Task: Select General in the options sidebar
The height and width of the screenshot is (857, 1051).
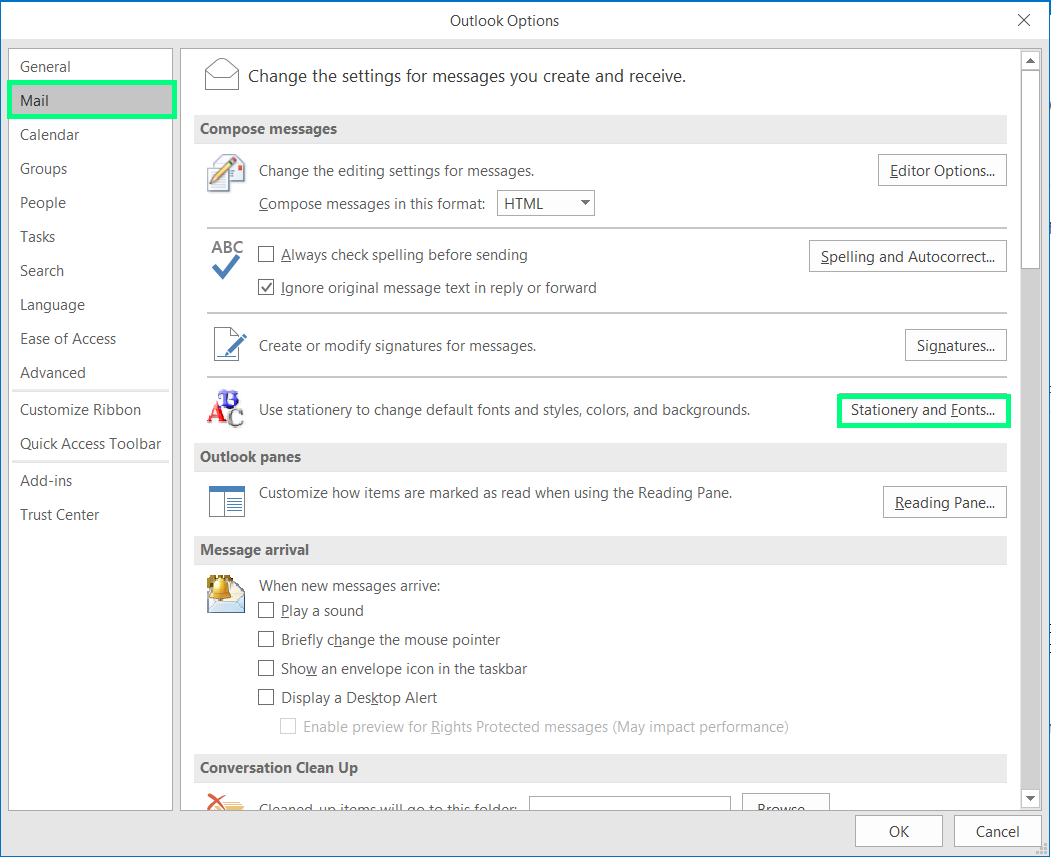Action: 90,66
